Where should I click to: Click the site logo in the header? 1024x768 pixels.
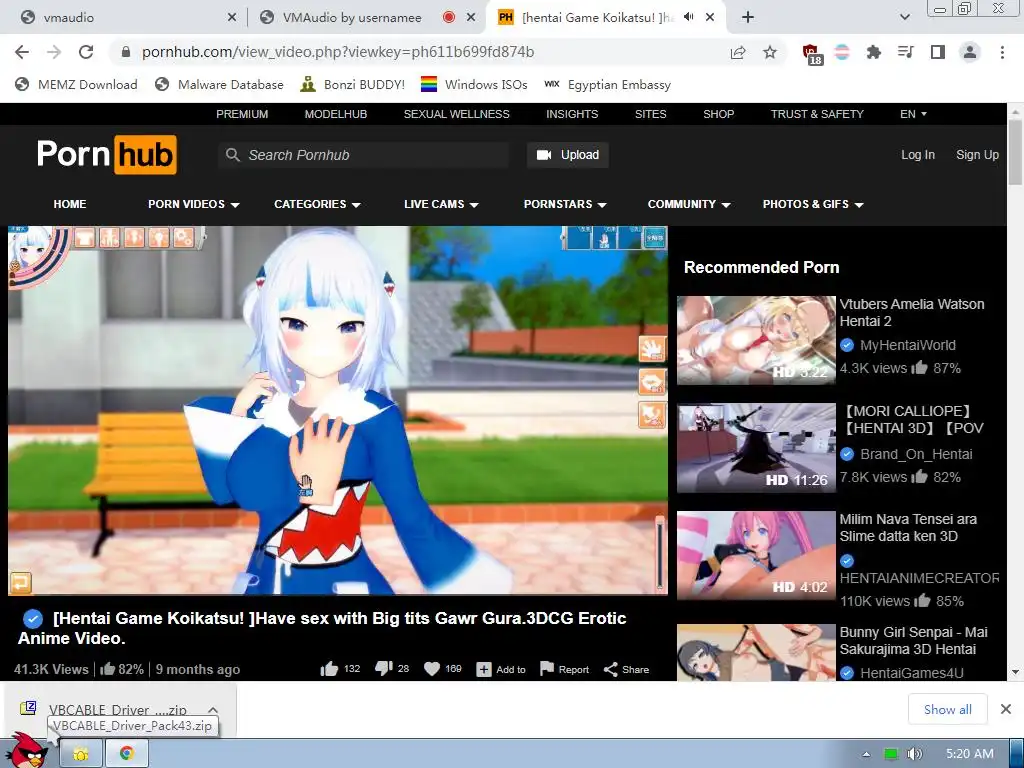coord(106,155)
